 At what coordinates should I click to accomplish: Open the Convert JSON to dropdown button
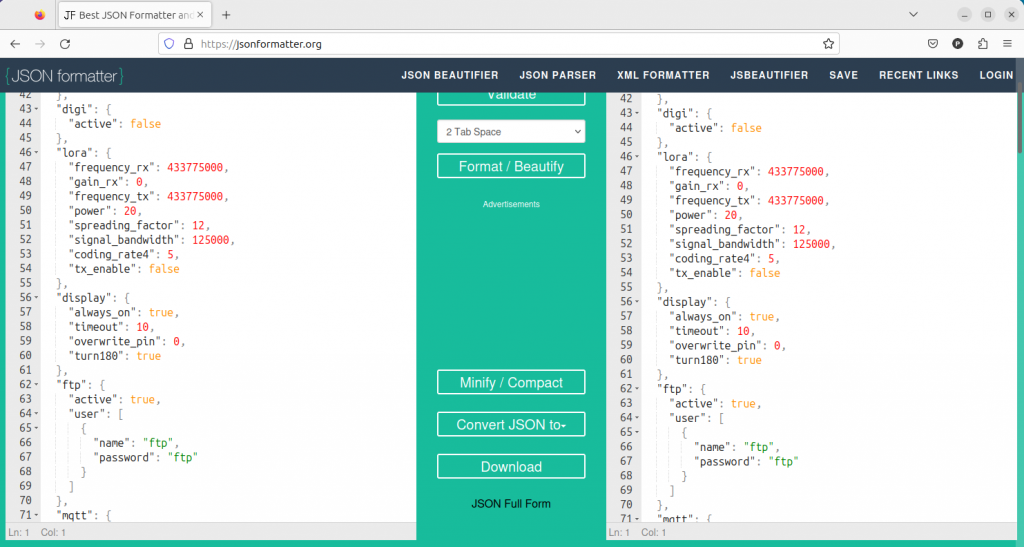coord(511,425)
